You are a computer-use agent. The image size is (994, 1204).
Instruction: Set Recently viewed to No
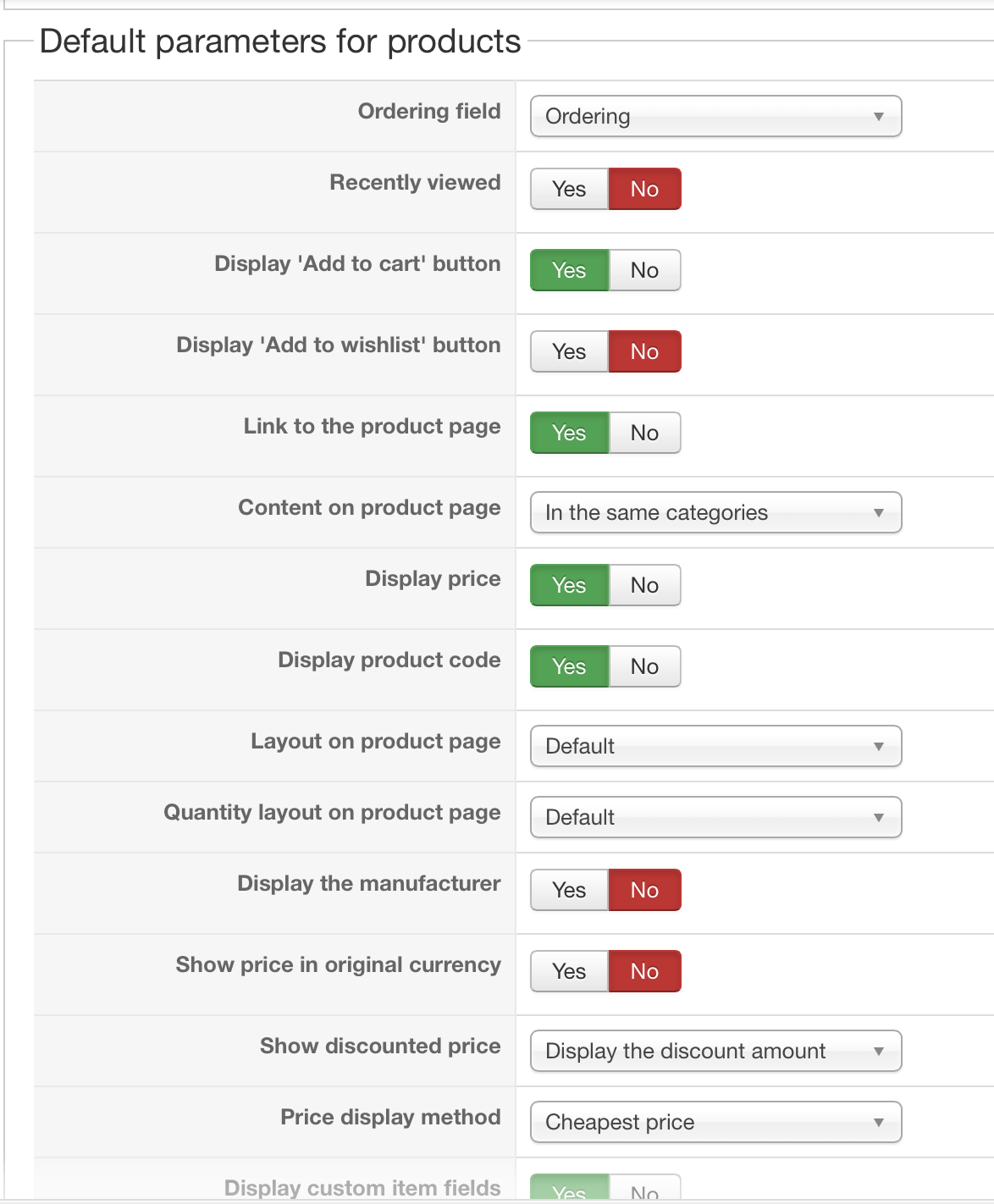tap(644, 189)
